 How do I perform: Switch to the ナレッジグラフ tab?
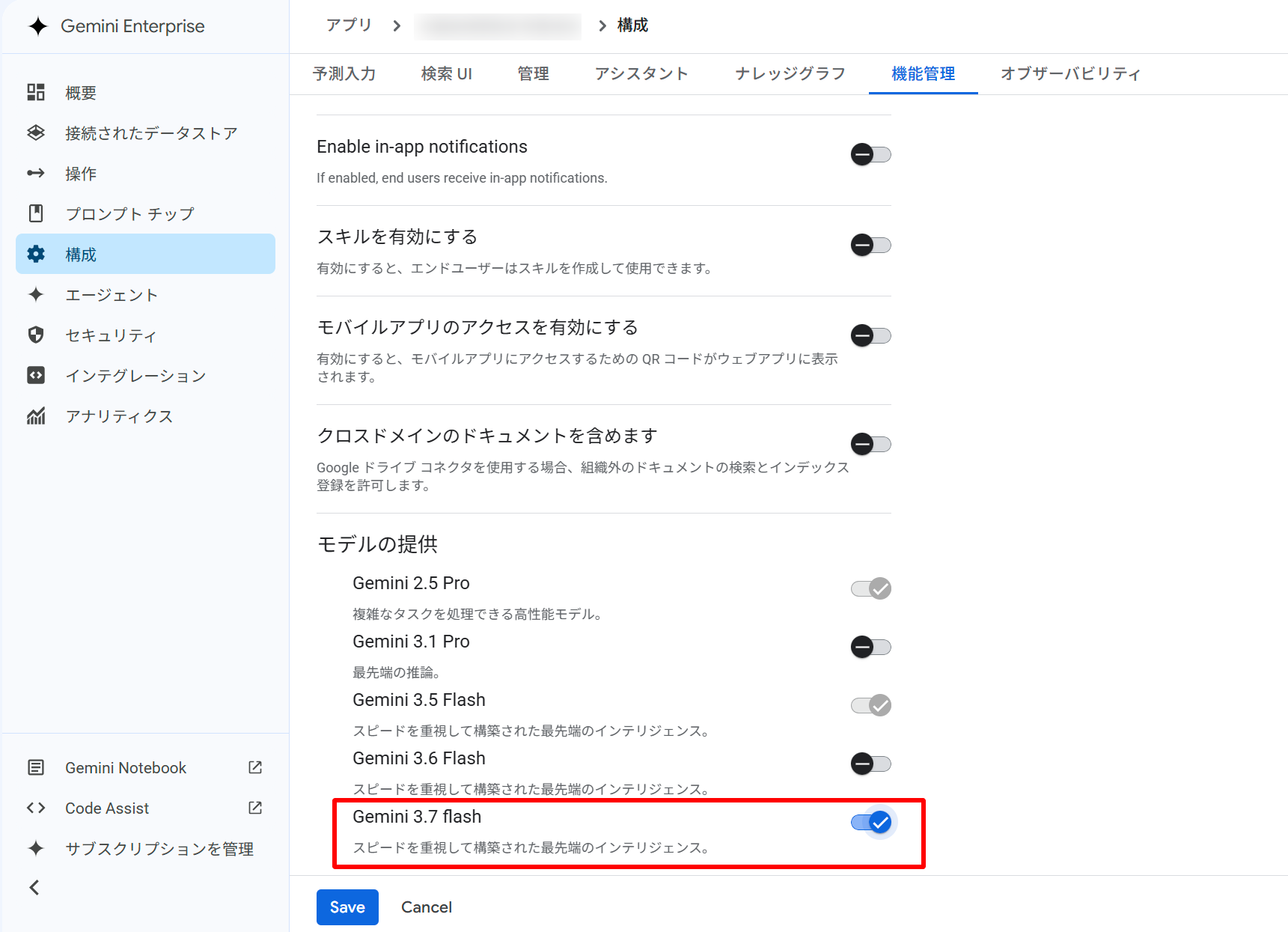point(790,73)
